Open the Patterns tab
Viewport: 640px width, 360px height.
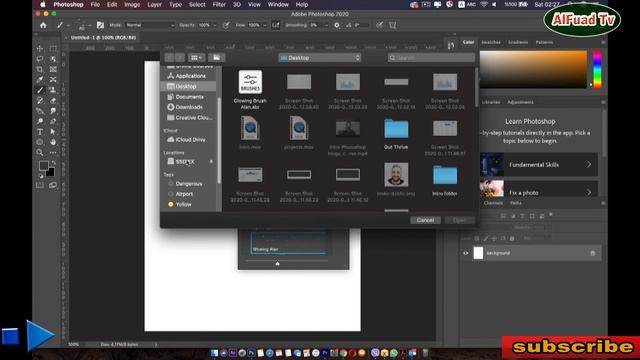544,42
